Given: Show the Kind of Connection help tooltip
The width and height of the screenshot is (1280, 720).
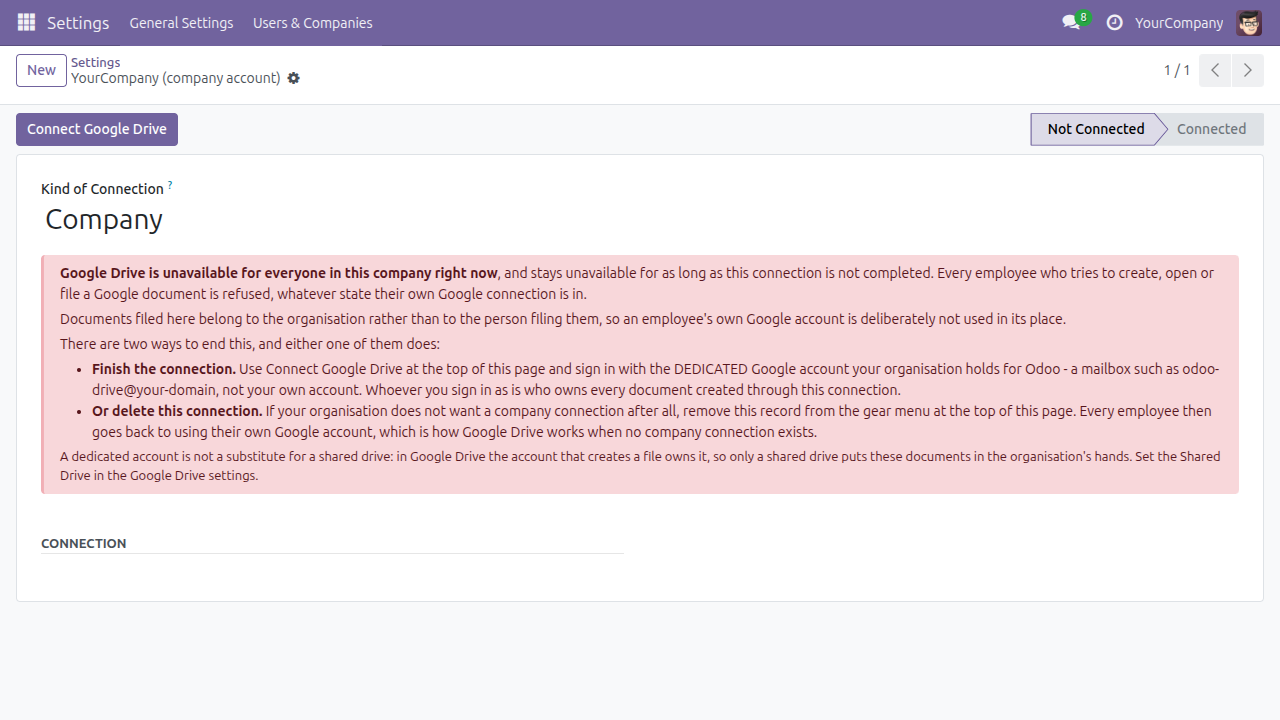Looking at the screenshot, I should pos(170,185).
